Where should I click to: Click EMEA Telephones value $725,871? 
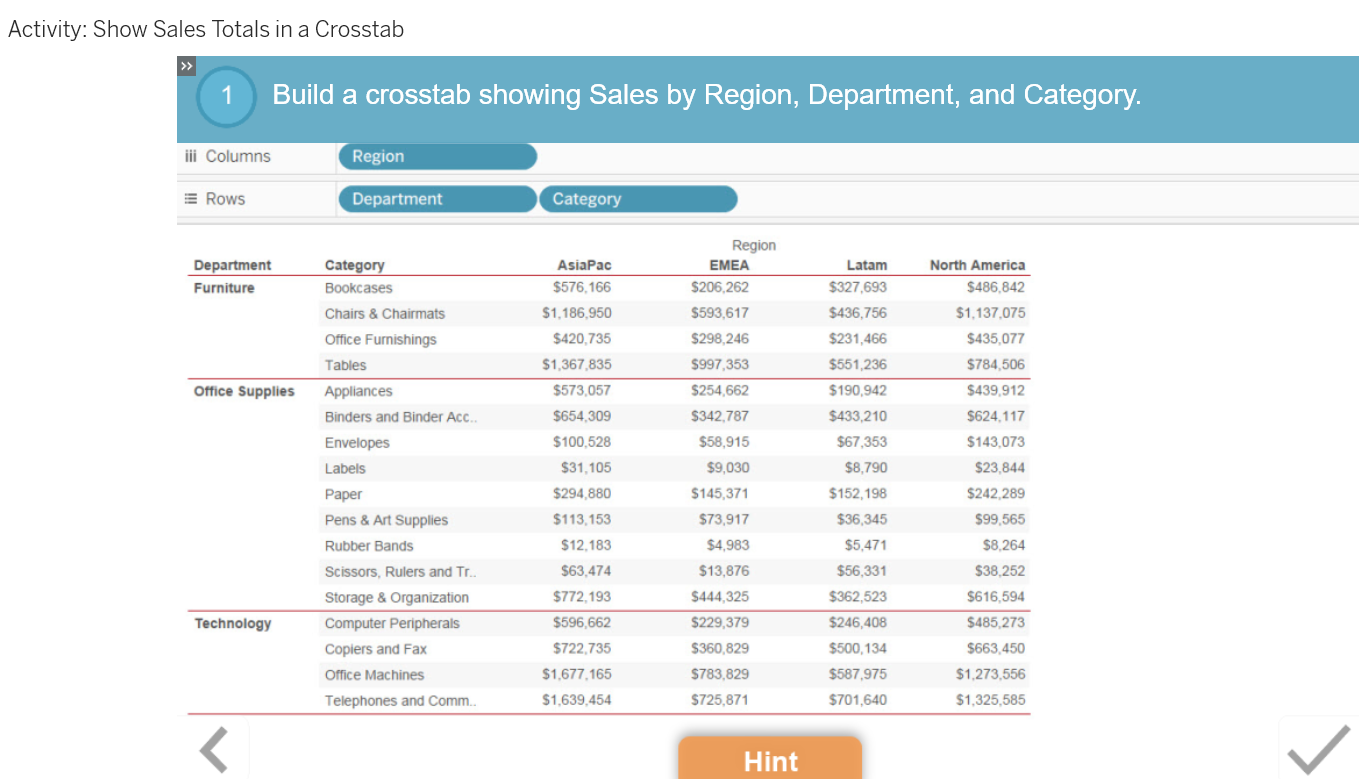720,701
